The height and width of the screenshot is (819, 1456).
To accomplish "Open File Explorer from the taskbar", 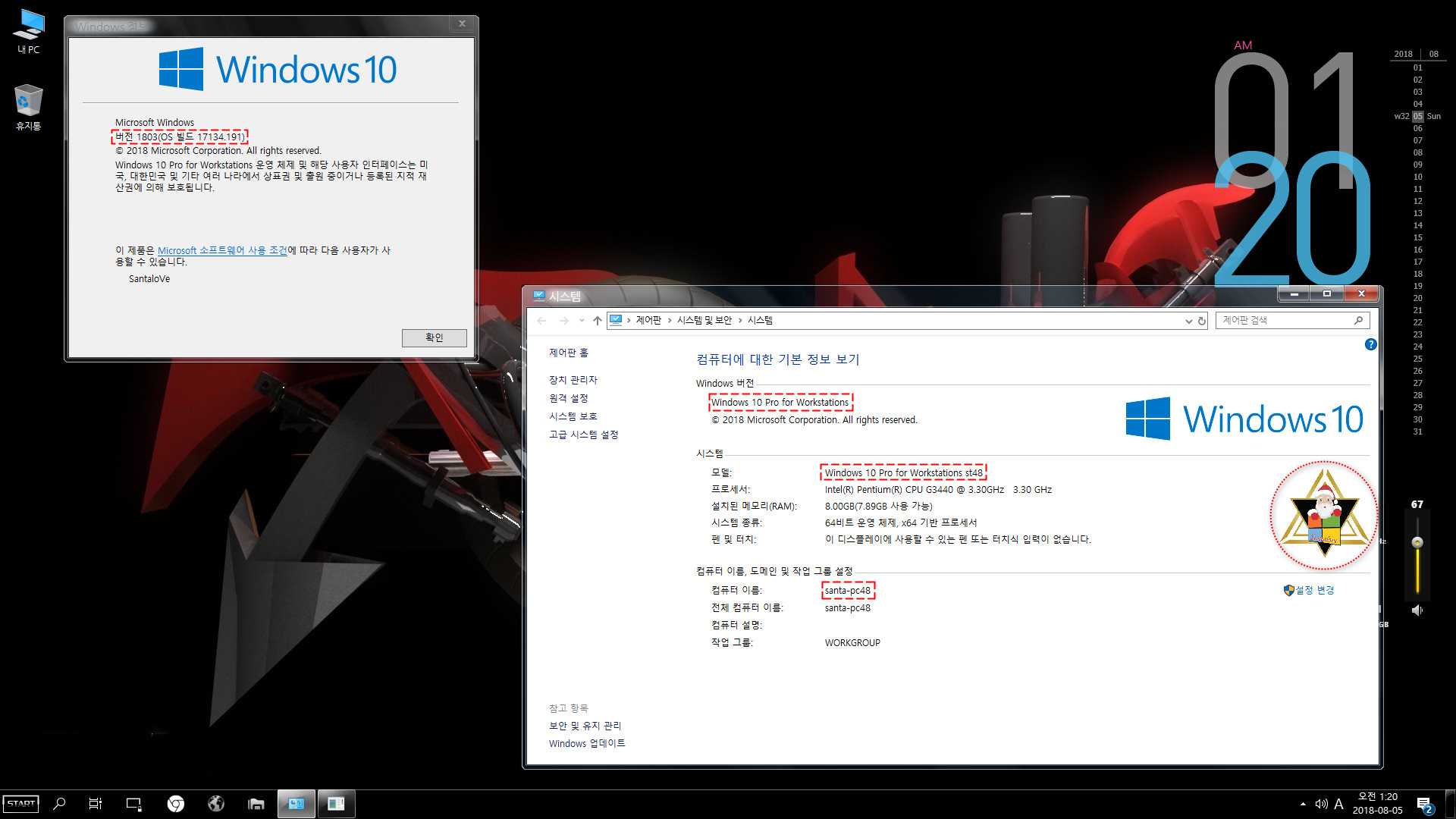I will [x=256, y=804].
